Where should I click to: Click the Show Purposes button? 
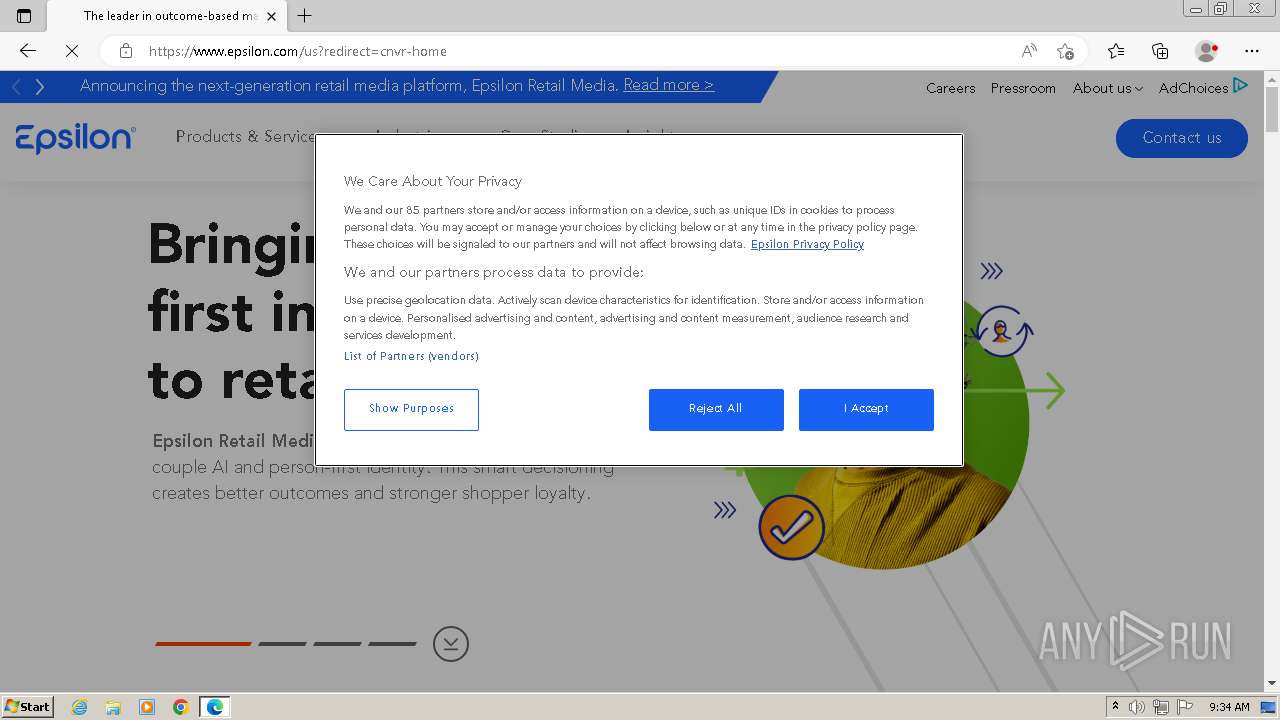click(411, 409)
